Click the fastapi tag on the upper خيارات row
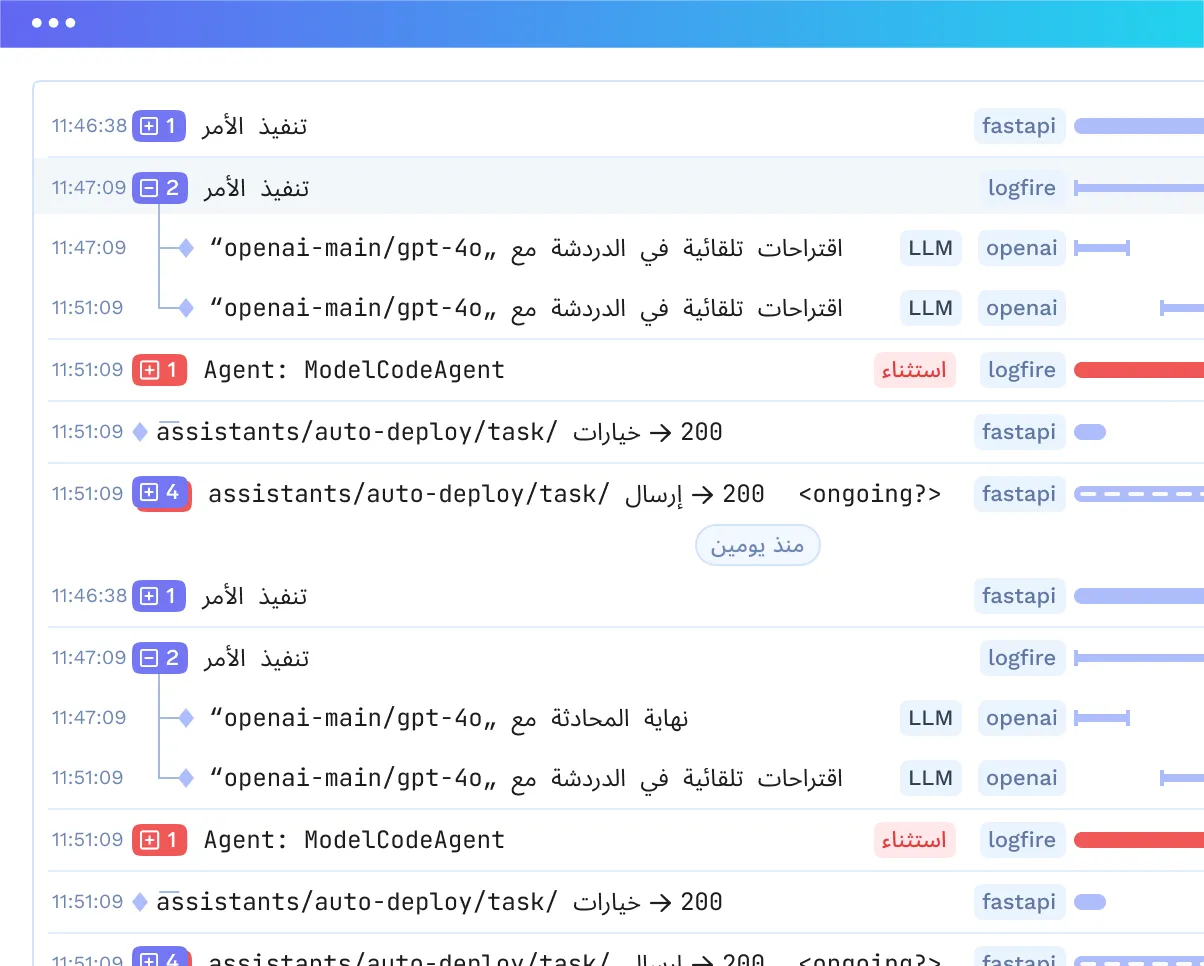Viewport: 1204px width, 966px height. point(1019,432)
